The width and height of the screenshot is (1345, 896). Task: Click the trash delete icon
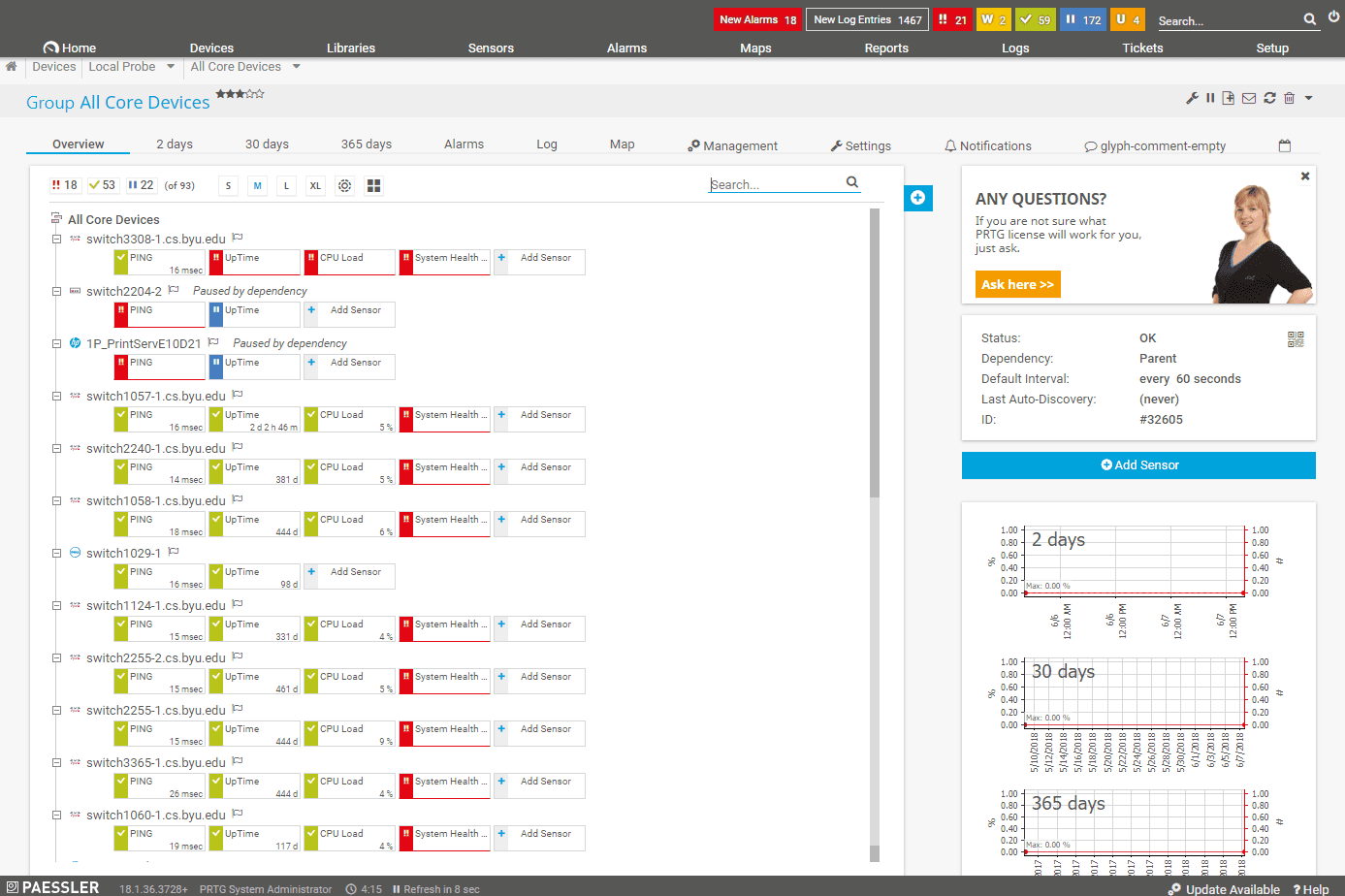pos(1290,98)
